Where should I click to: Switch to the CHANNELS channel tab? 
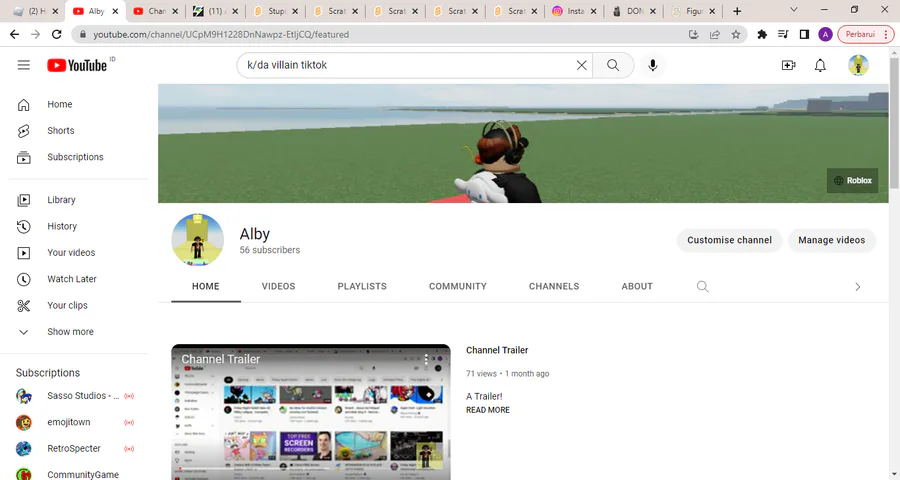pyautogui.click(x=554, y=287)
